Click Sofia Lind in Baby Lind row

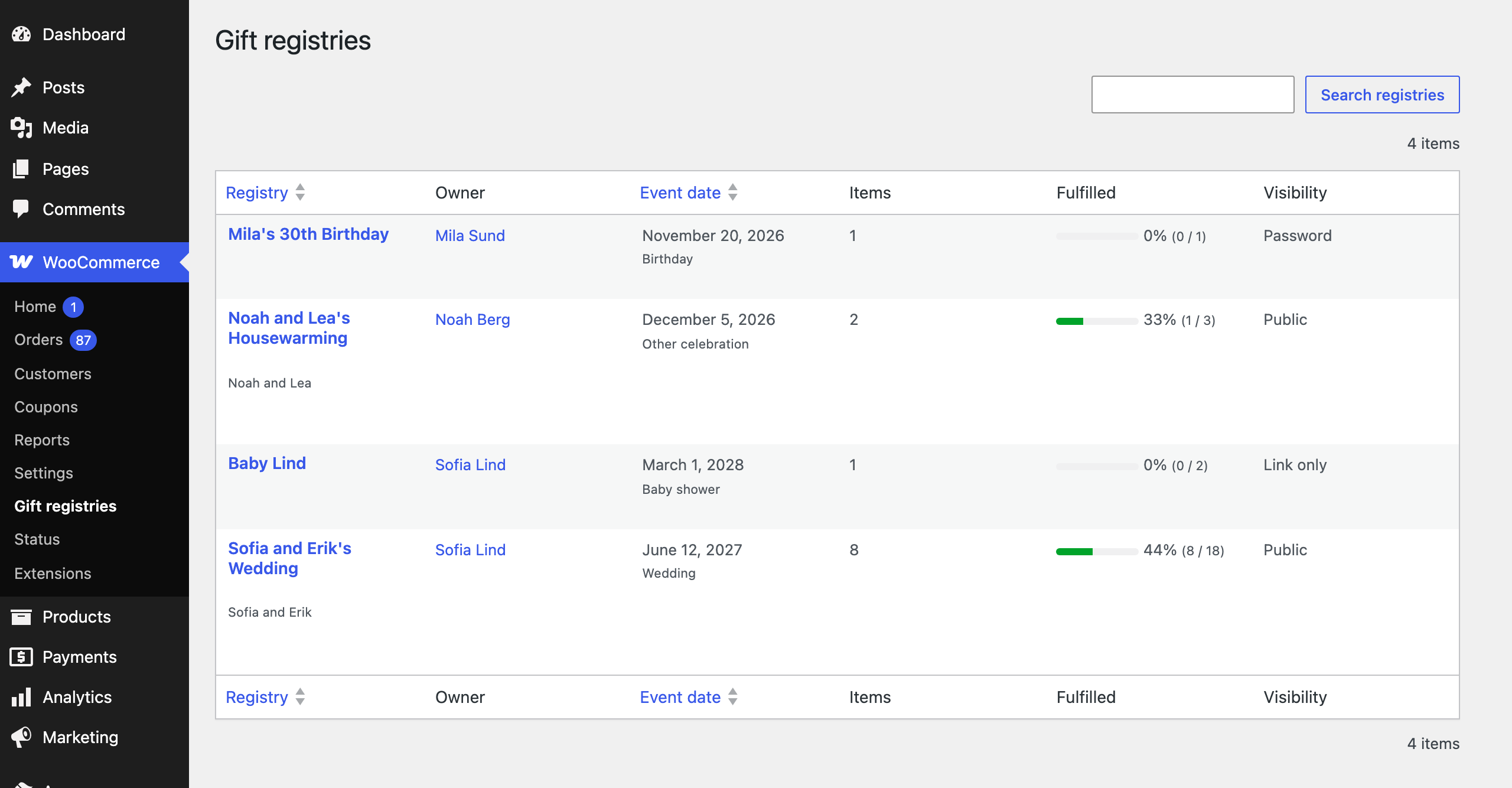click(x=470, y=464)
